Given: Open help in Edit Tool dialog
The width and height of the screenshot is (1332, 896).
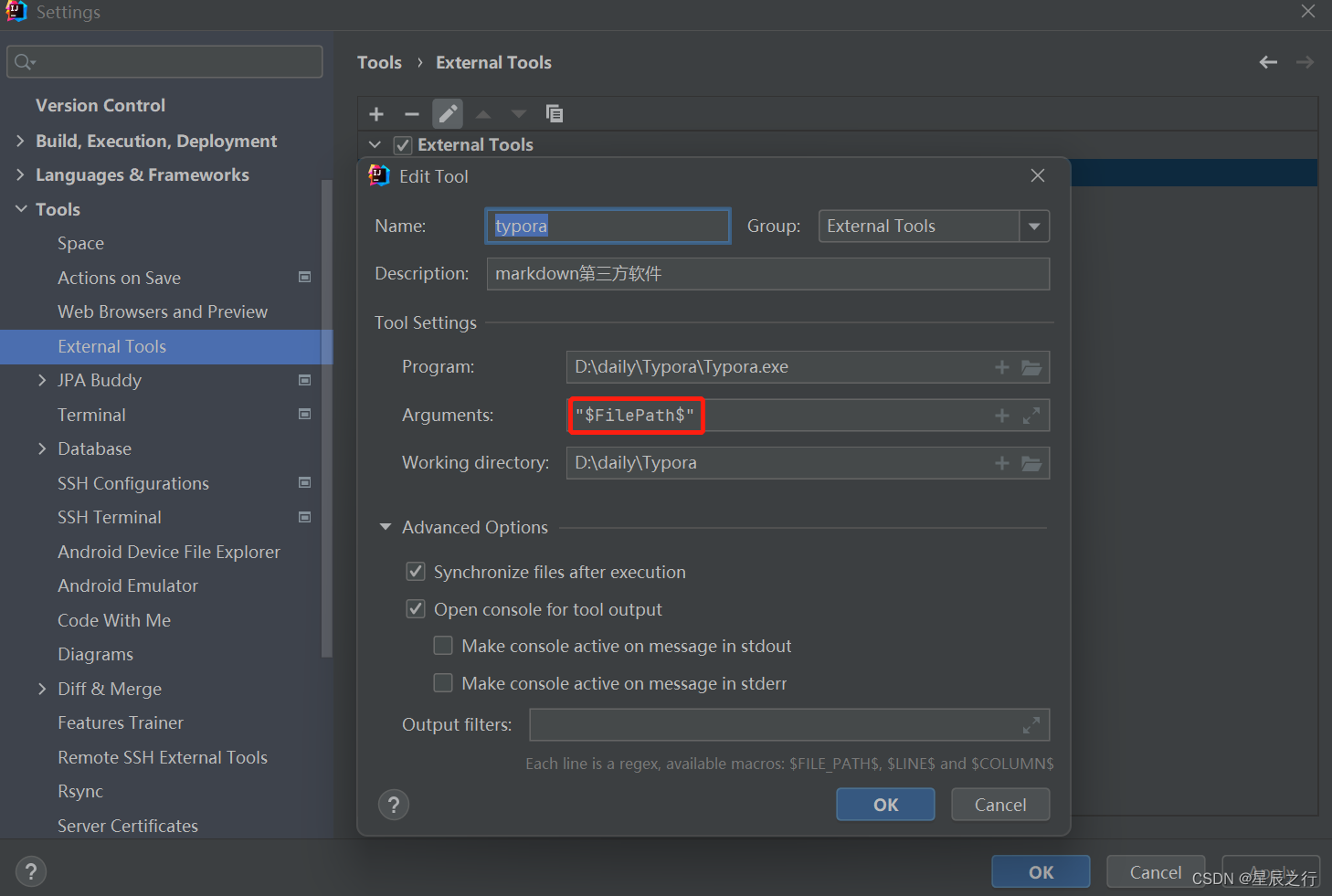Looking at the screenshot, I should click(x=394, y=805).
